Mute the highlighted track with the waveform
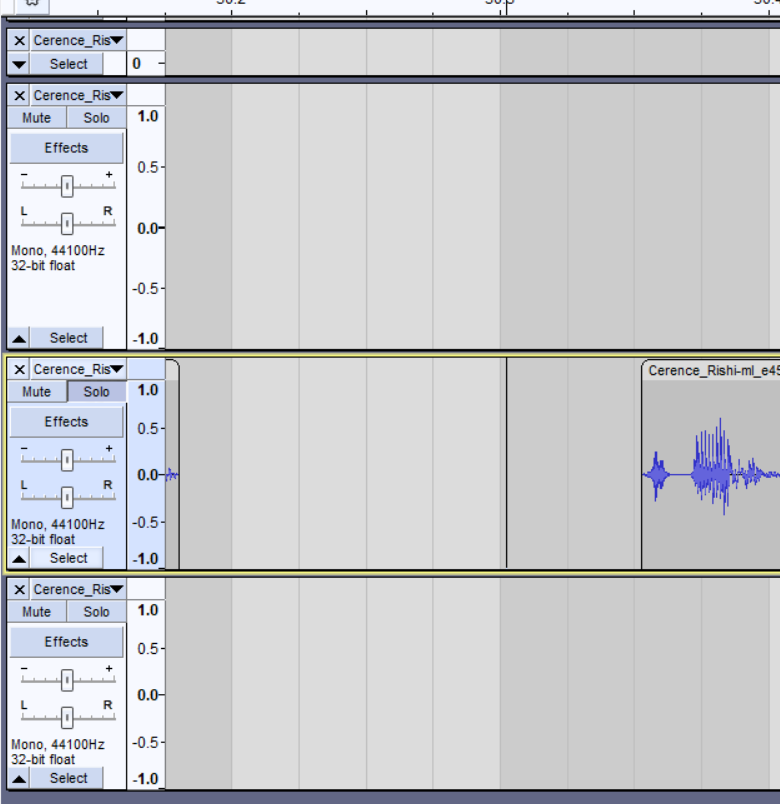The image size is (780, 804). (36, 392)
